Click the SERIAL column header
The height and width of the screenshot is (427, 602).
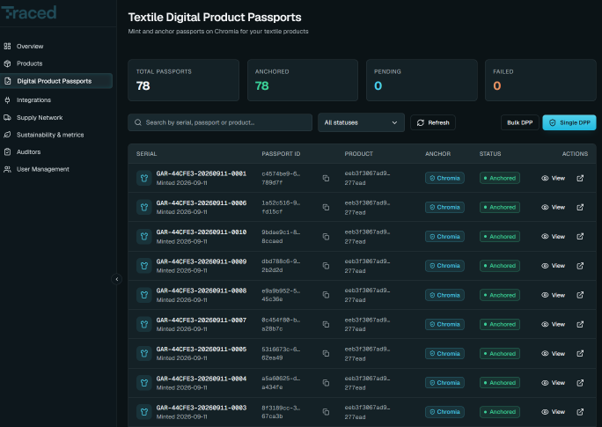pos(146,154)
